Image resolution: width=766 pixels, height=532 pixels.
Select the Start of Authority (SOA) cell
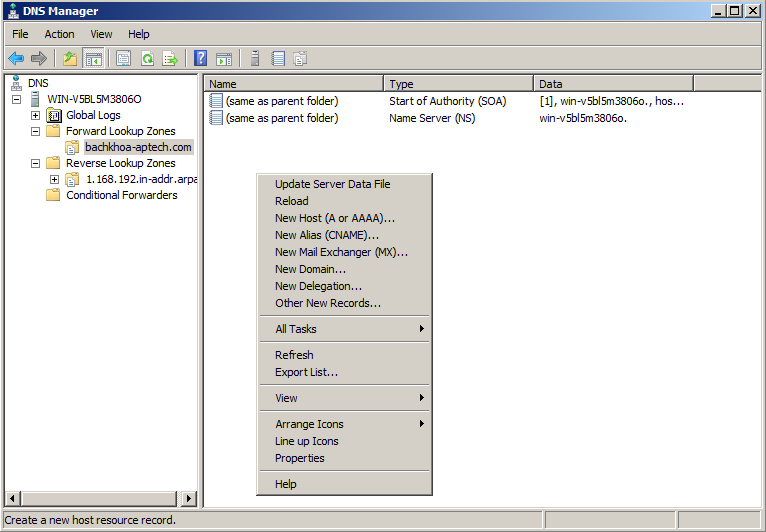(447, 101)
